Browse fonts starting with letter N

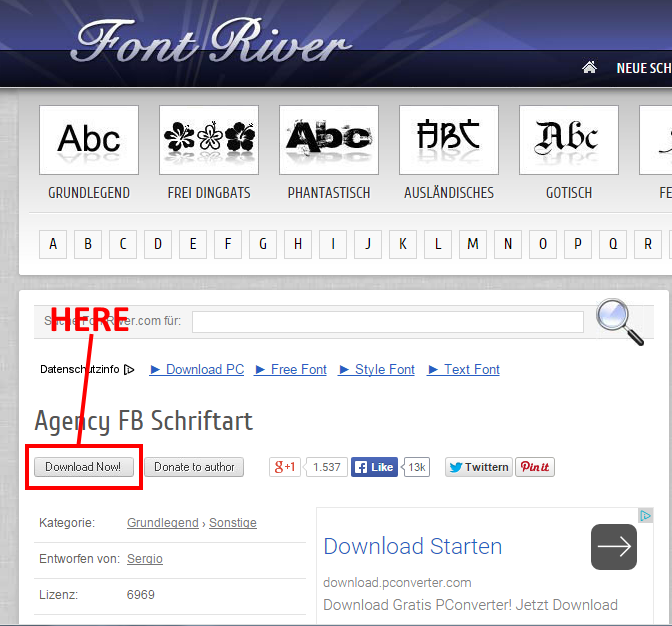(x=508, y=244)
